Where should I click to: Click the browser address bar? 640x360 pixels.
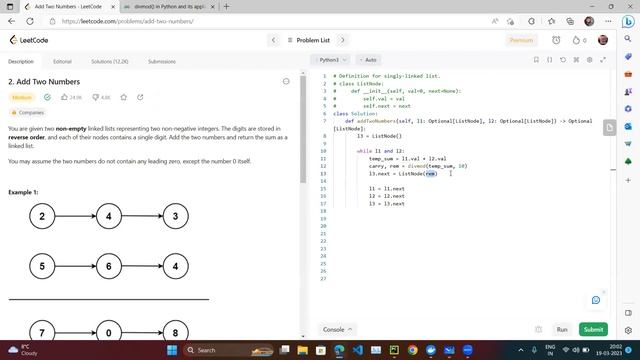coord(269,21)
